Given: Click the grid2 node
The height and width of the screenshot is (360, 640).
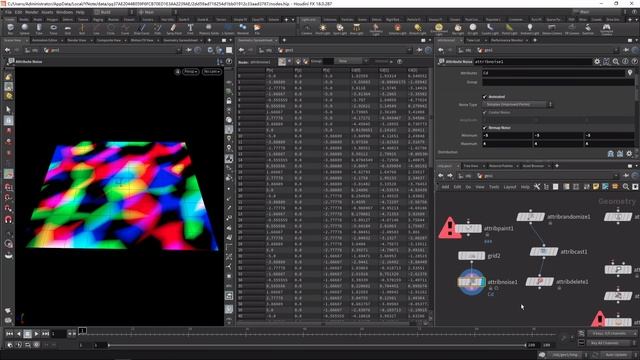Looking at the screenshot, I should 471,256.
